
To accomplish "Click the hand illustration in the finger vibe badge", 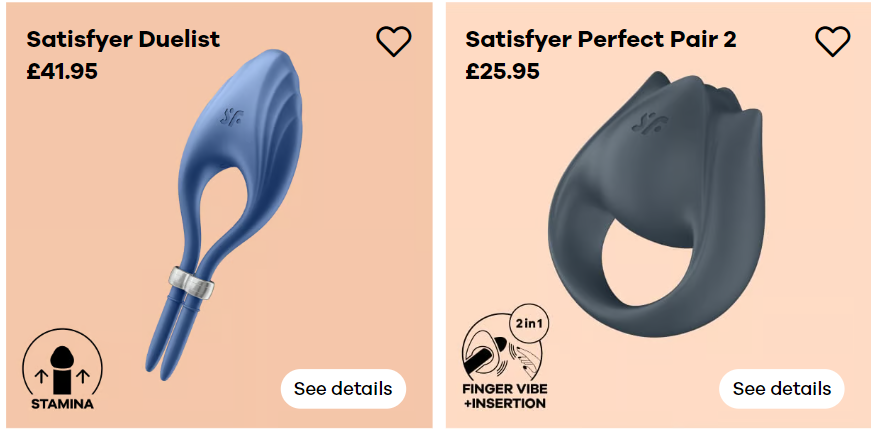I will [x=525, y=358].
